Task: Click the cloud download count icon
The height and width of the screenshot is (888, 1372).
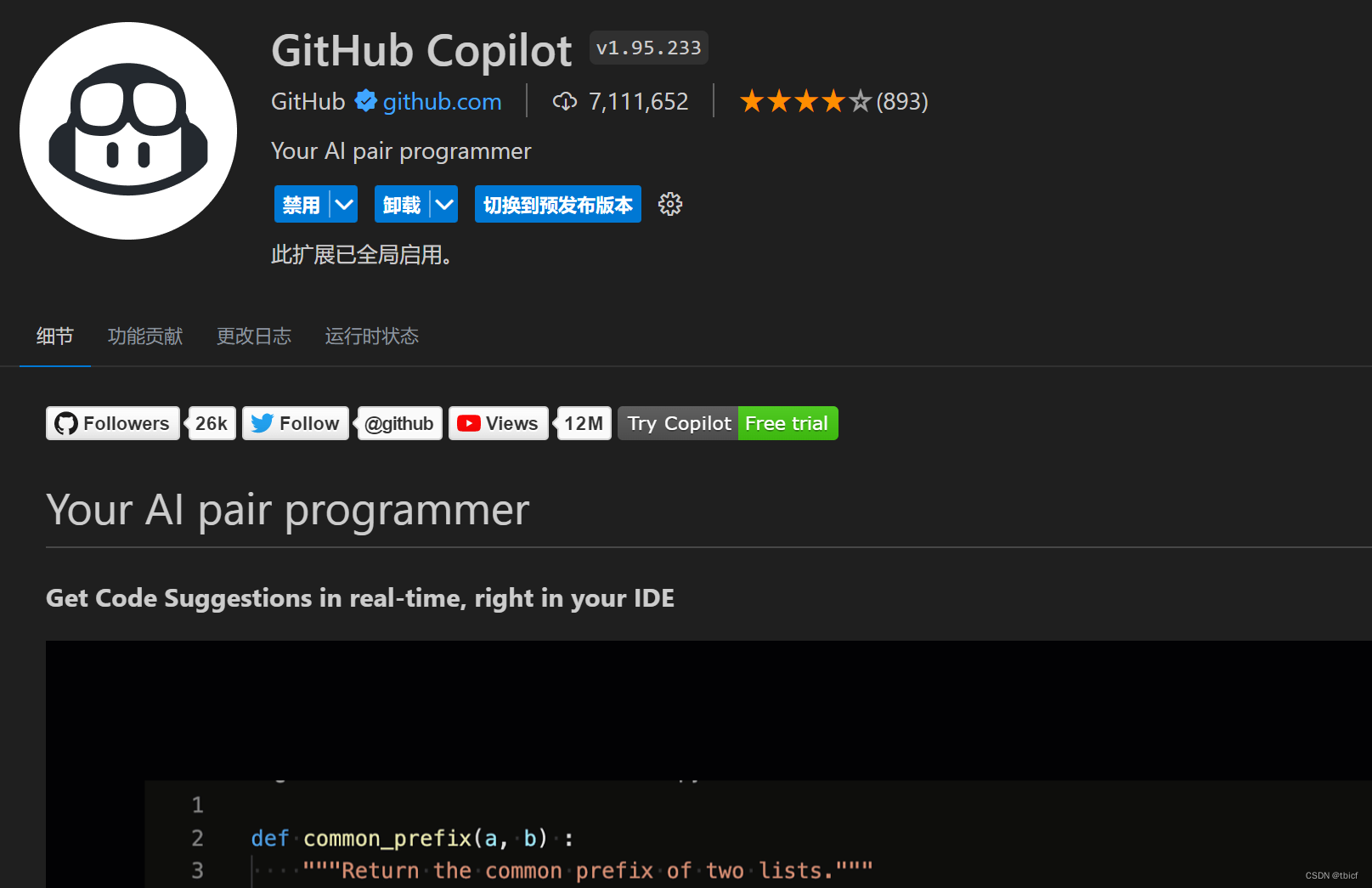Action: pos(565,102)
